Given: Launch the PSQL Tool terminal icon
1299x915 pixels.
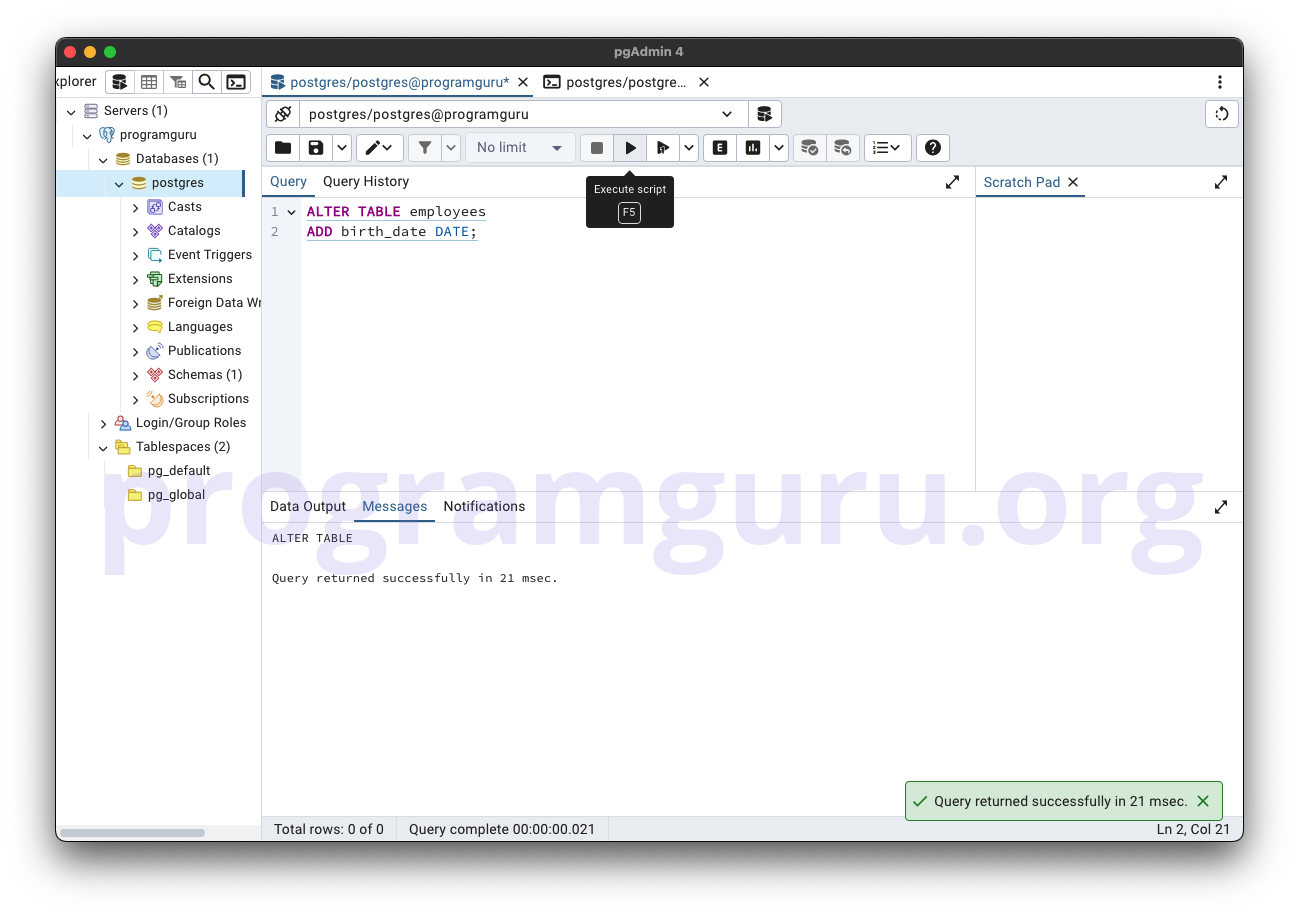Looking at the screenshot, I should (x=236, y=82).
